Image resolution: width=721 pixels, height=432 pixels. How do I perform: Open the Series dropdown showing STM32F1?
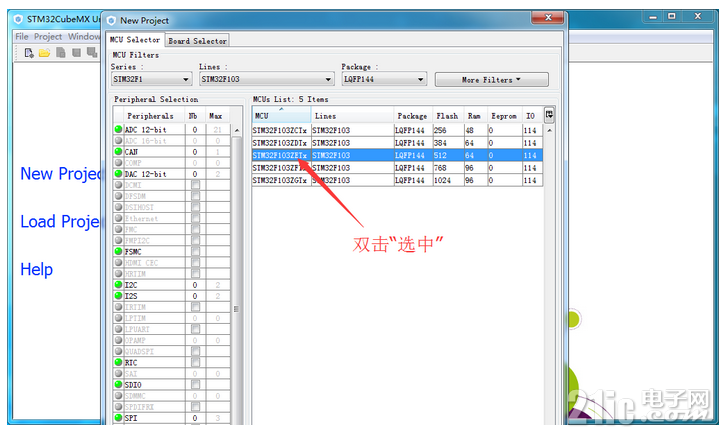pos(151,79)
